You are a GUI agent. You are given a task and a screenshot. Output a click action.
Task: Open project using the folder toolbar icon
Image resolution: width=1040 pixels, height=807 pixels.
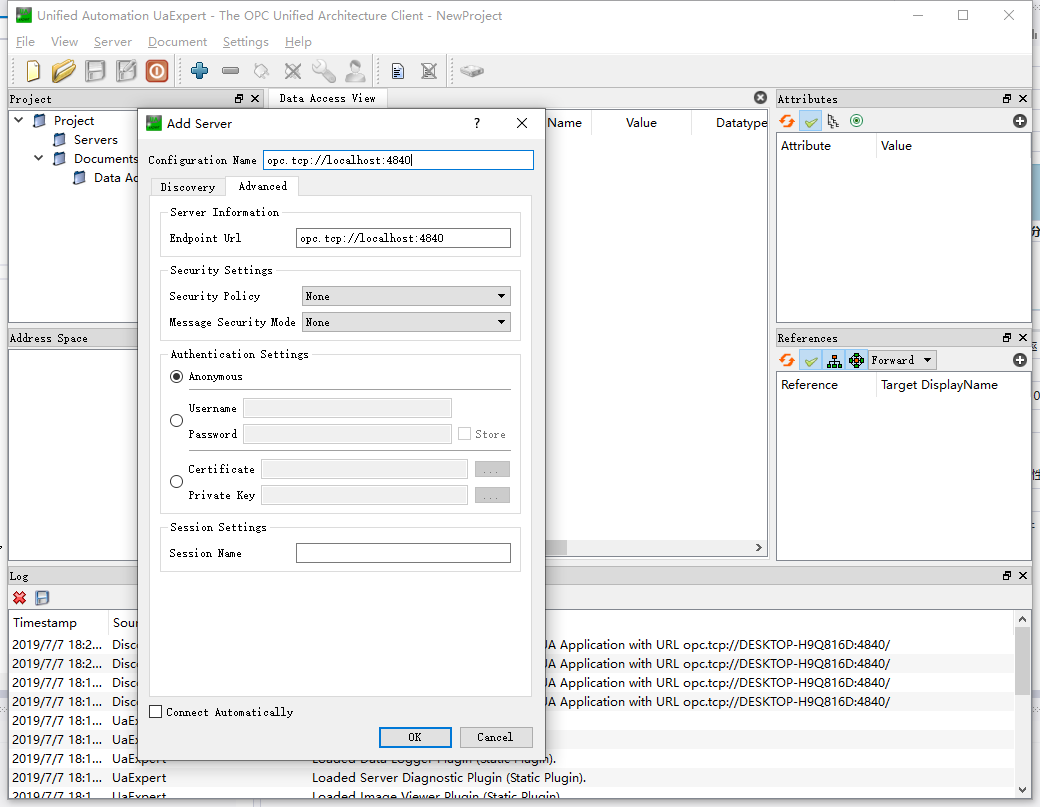point(64,70)
